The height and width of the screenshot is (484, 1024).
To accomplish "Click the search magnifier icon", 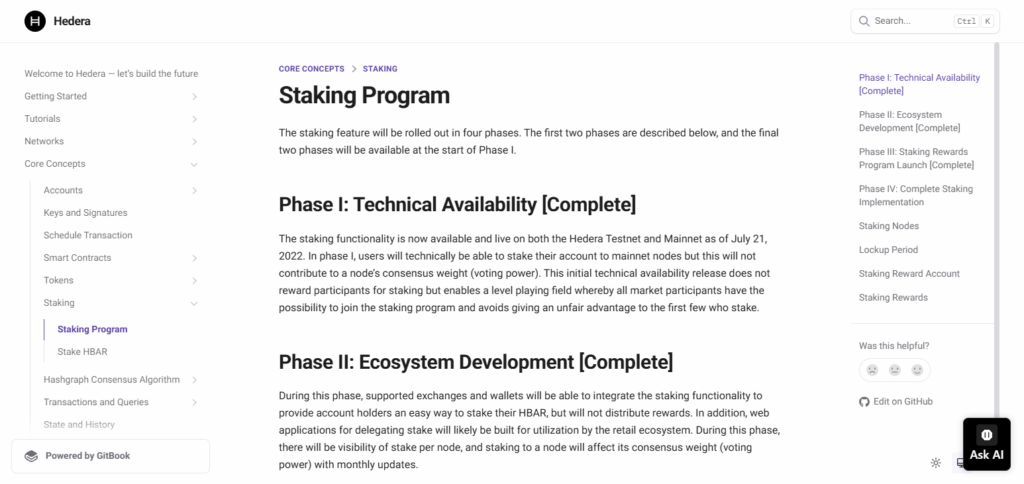I will click(865, 21).
